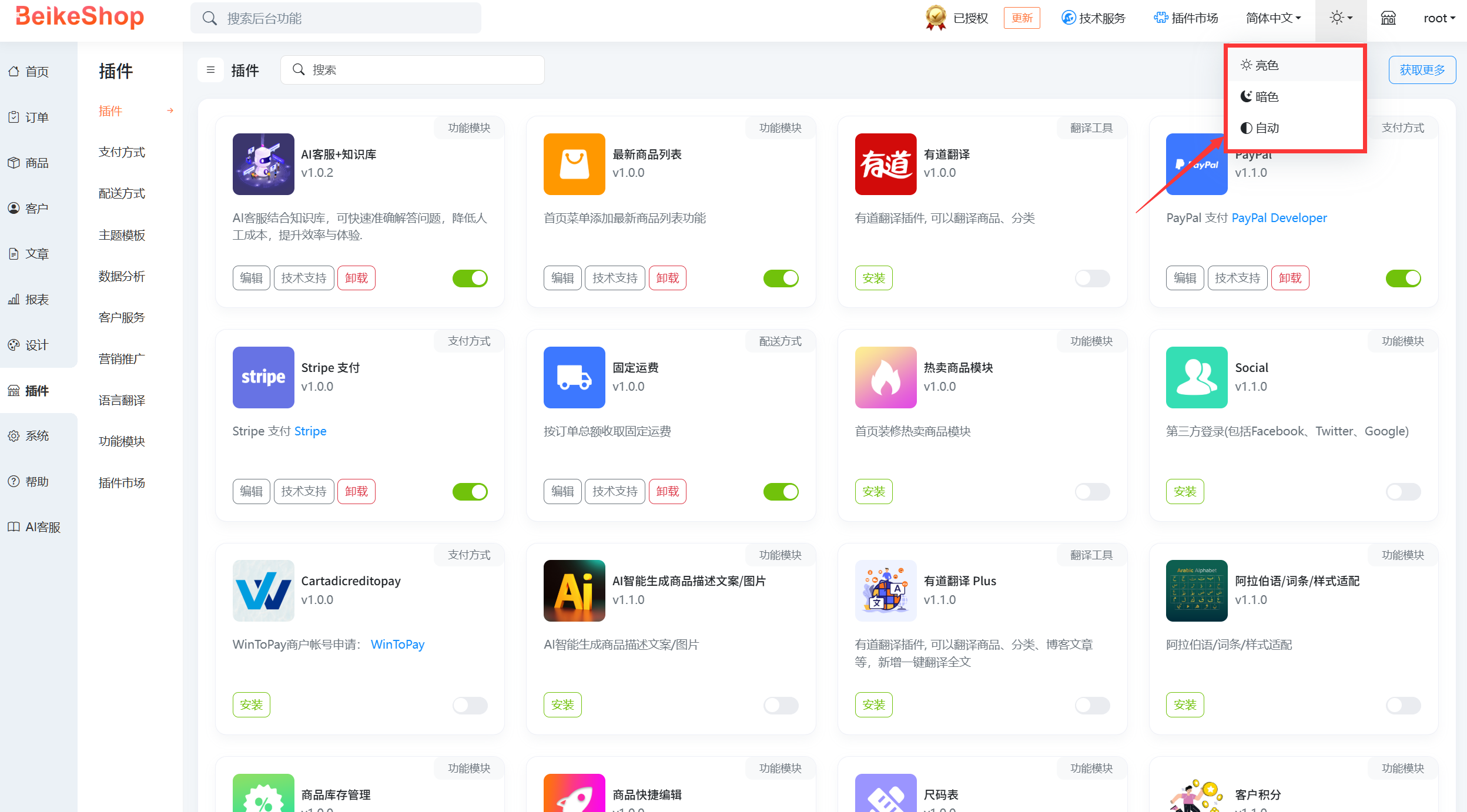Image resolution: width=1467 pixels, height=812 pixels.
Task: Open the PayPal Developer link
Action: (1279, 218)
